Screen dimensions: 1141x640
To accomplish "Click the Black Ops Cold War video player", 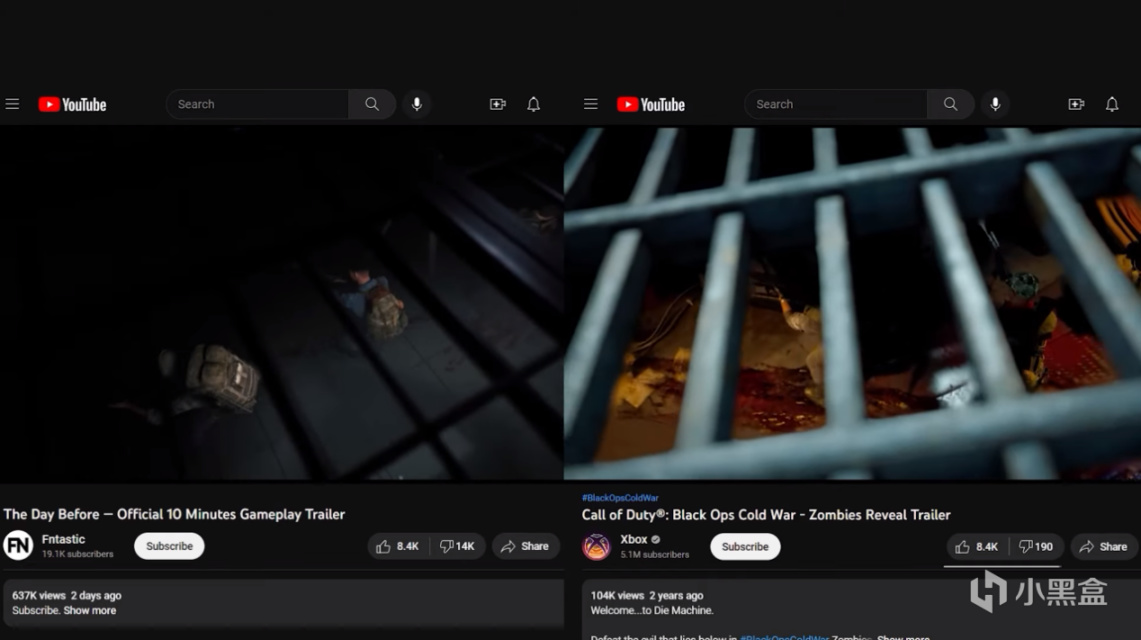I will [x=852, y=303].
